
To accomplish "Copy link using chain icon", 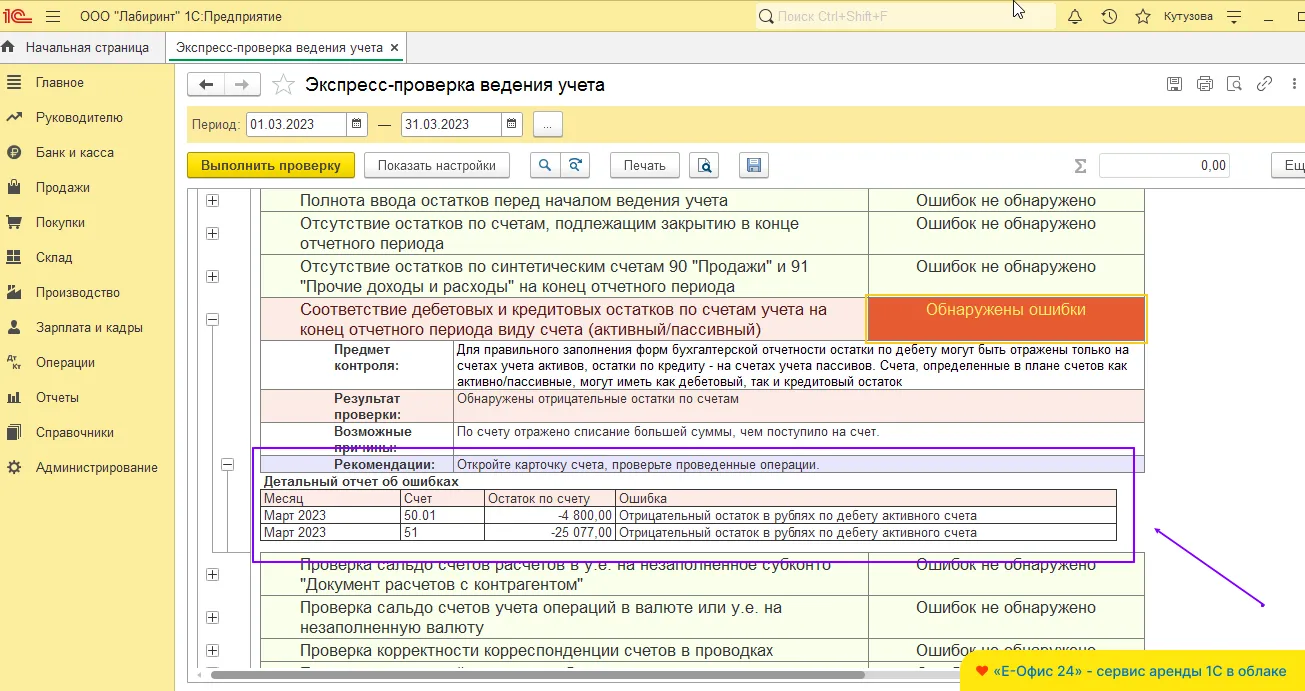I will point(1264,84).
